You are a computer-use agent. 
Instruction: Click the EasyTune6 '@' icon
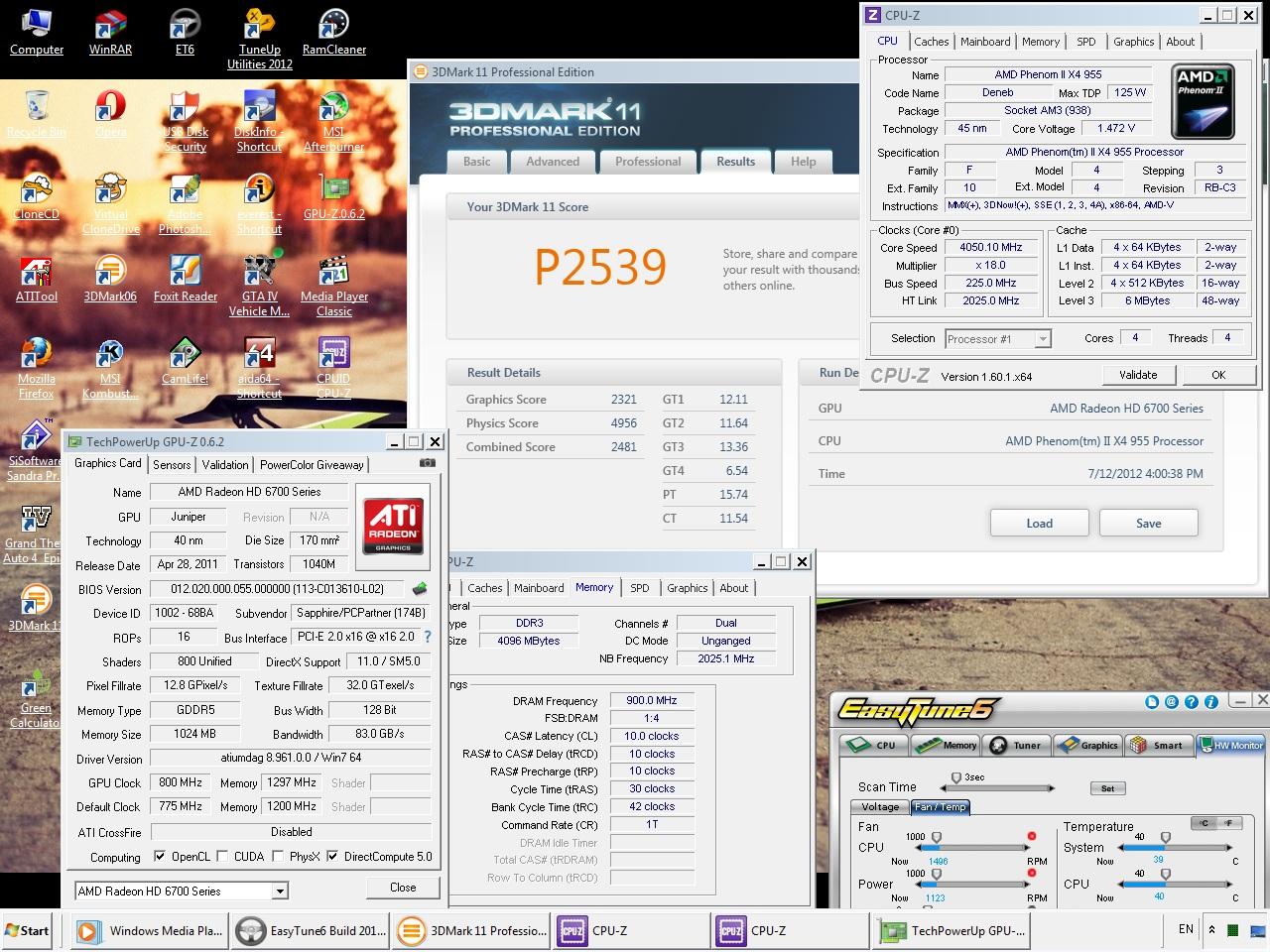click(1172, 702)
